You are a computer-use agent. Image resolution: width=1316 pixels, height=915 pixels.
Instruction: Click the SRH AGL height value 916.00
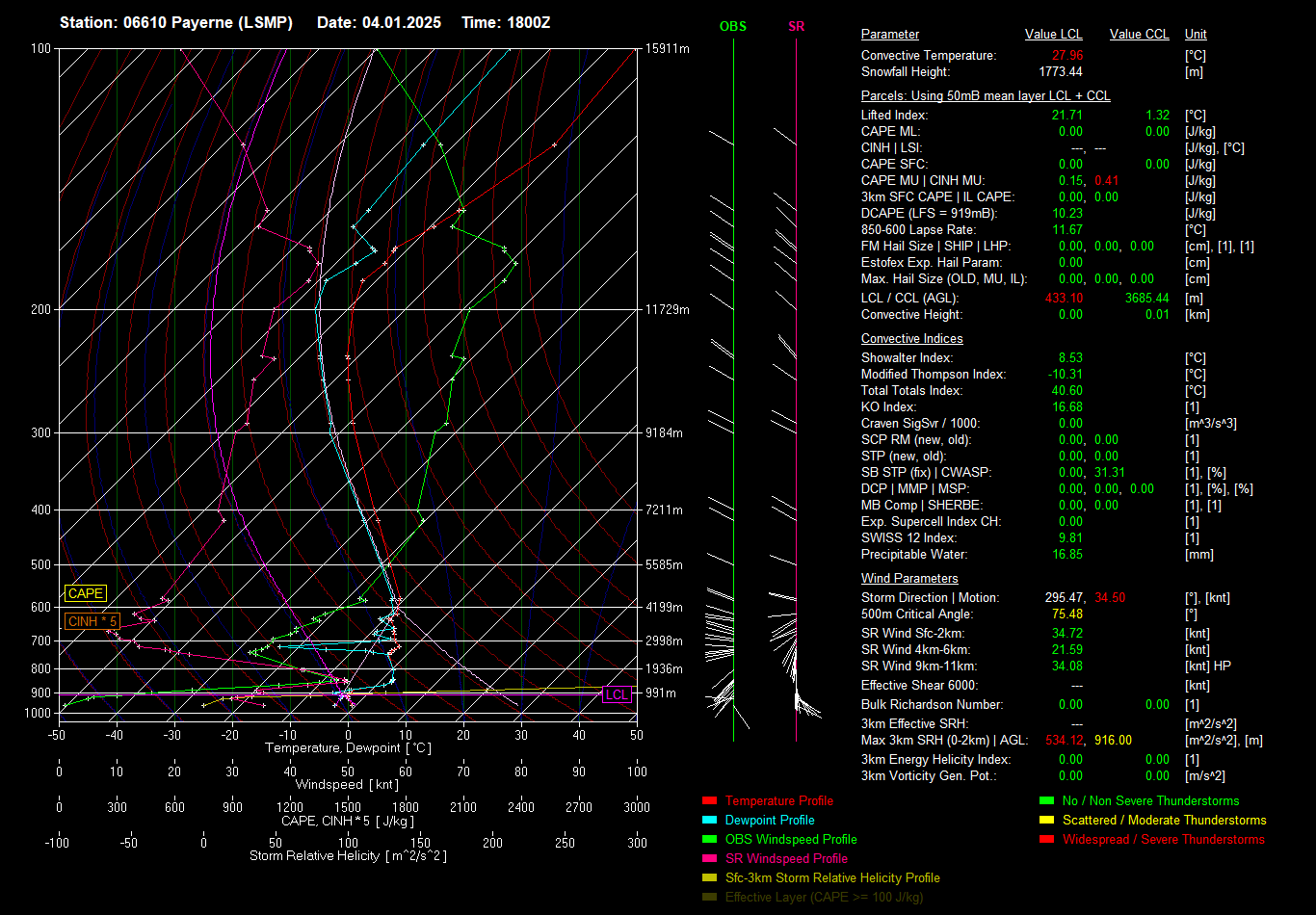pos(1114,741)
